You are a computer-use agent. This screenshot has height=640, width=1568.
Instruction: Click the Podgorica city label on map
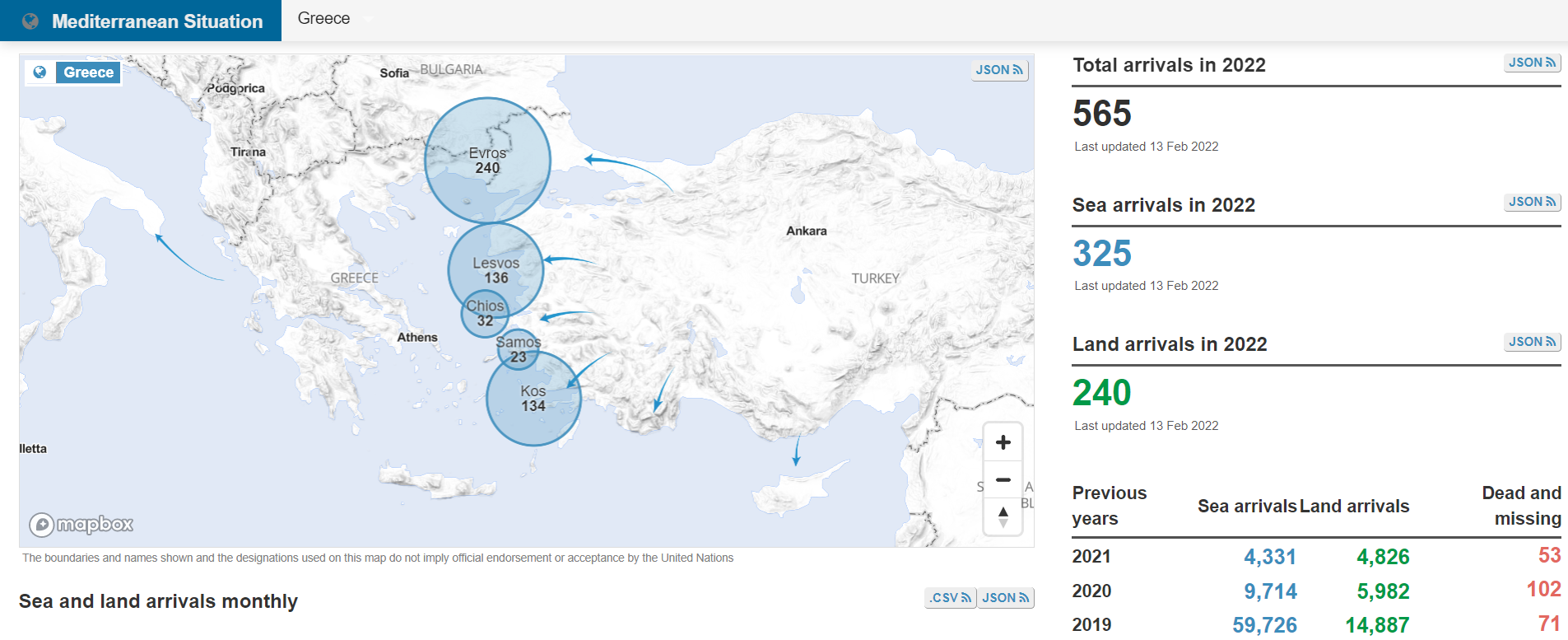click(x=235, y=88)
